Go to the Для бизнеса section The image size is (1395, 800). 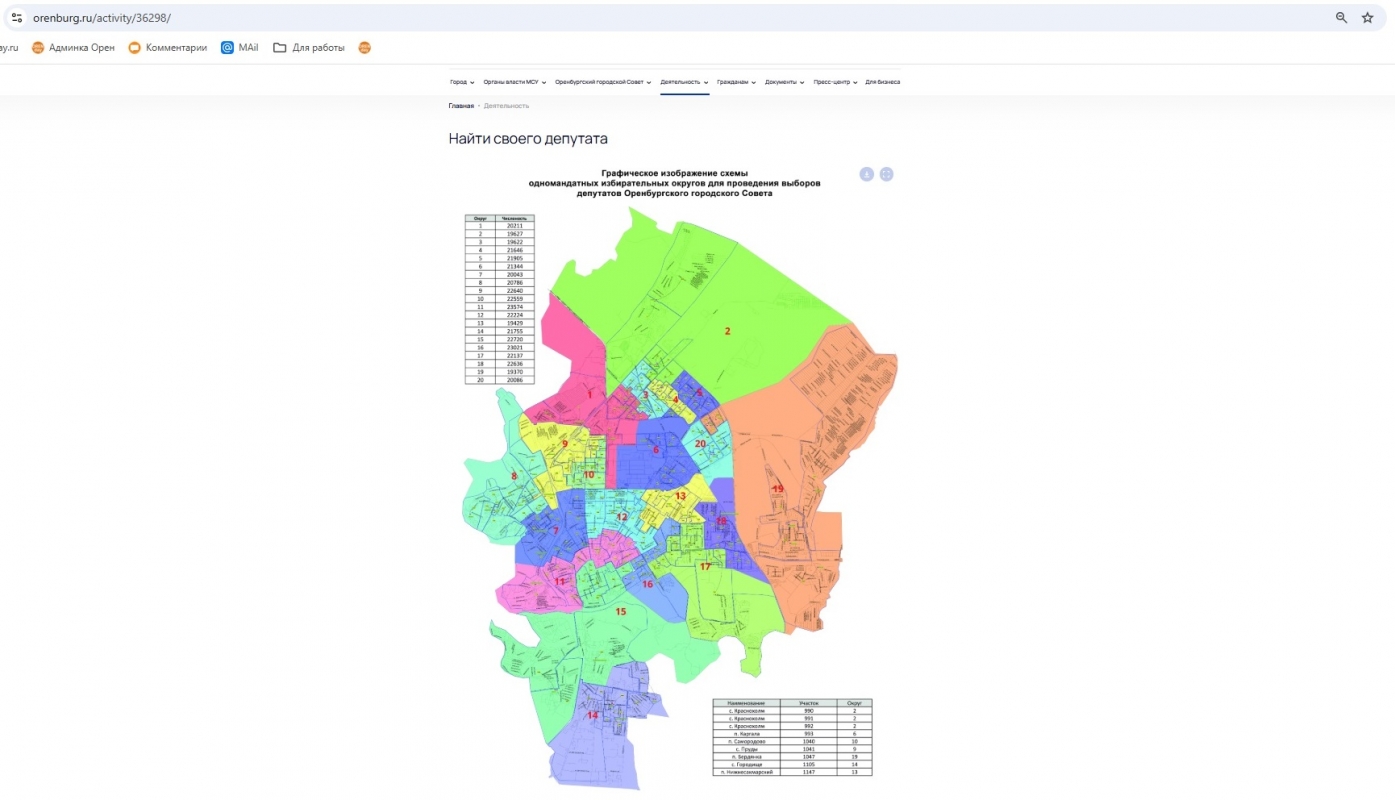pyautogui.click(x=882, y=82)
